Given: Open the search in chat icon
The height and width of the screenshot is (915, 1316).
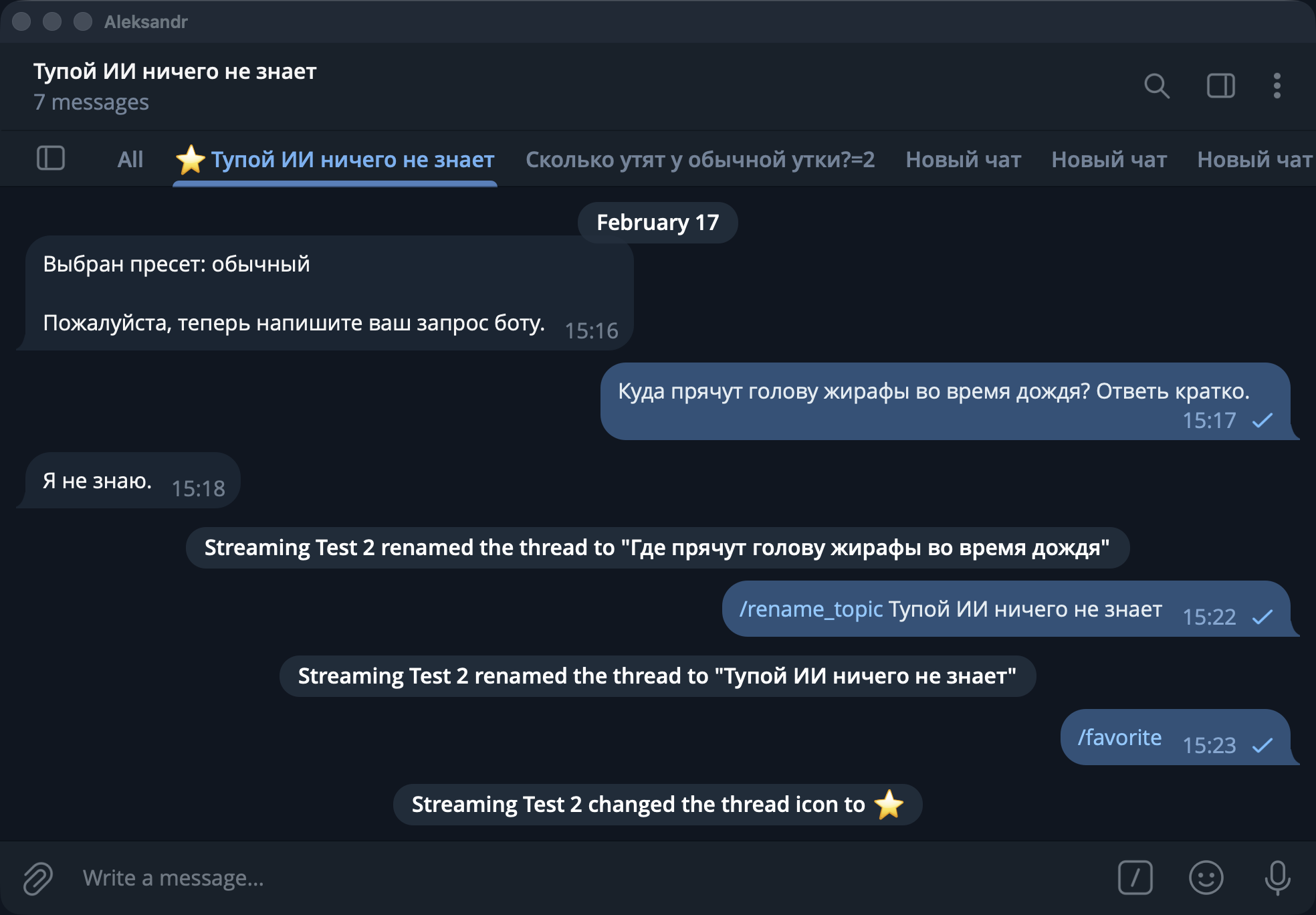Looking at the screenshot, I should (1156, 86).
